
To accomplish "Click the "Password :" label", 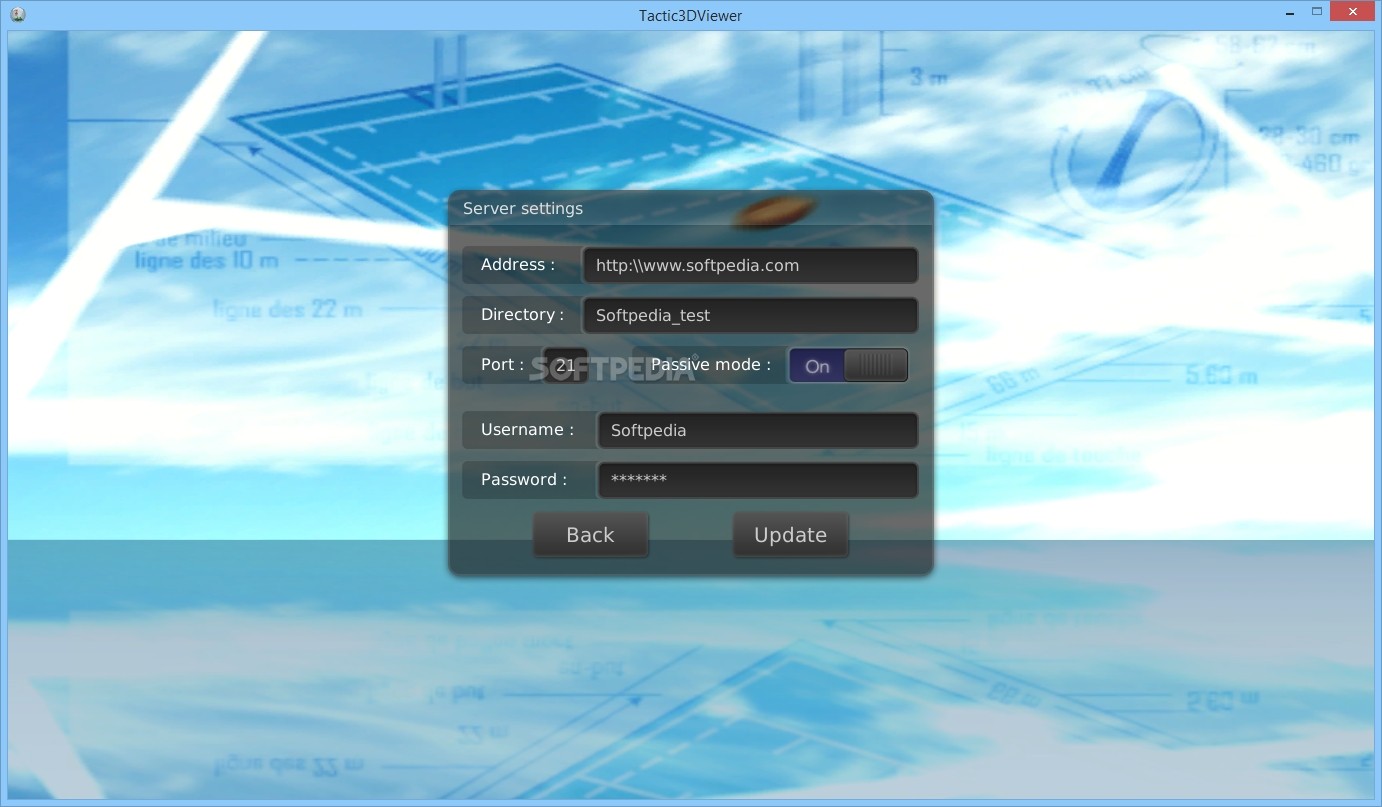I will [524, 480].
